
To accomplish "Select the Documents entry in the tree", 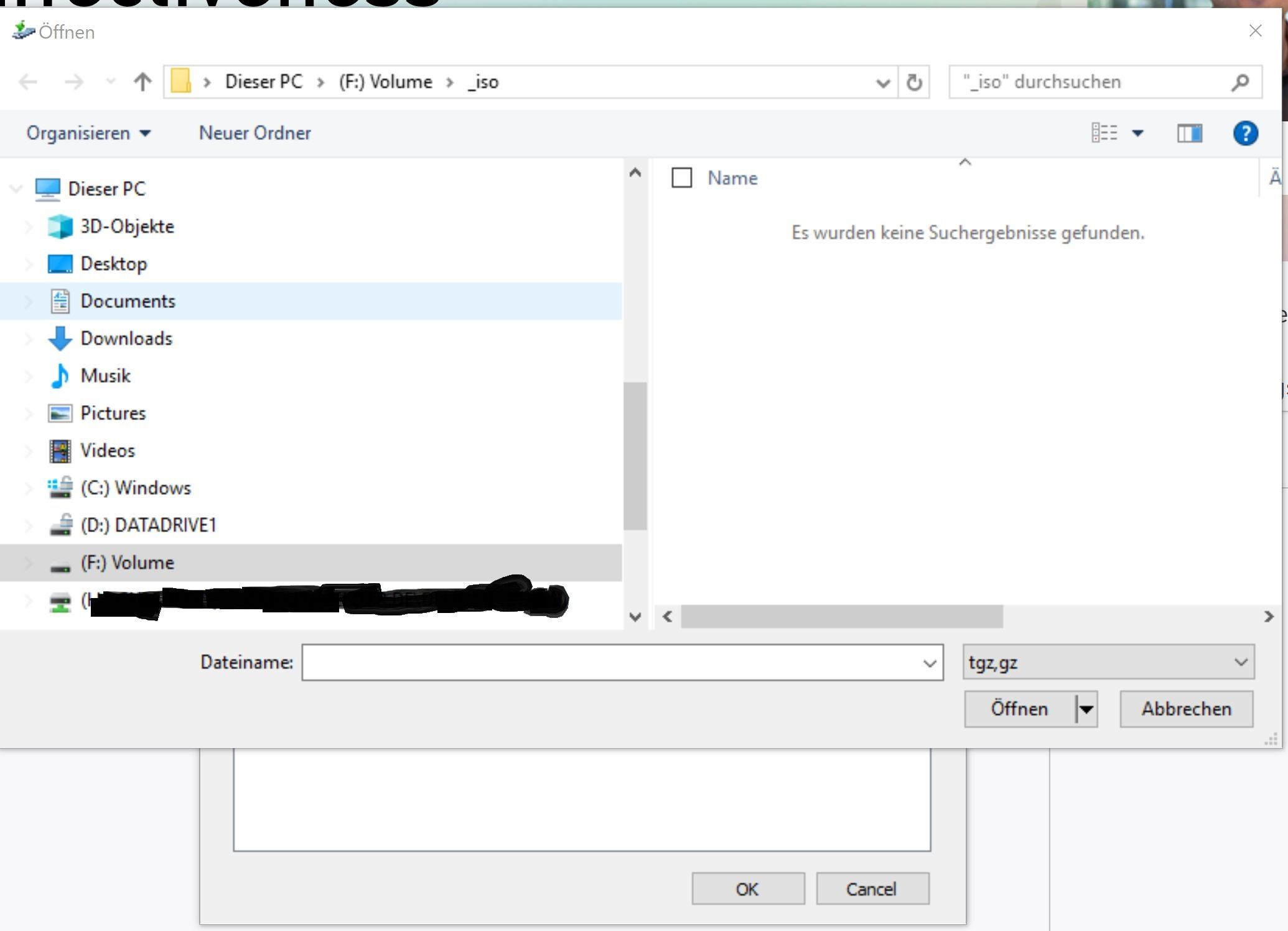I will click(128, 301).
